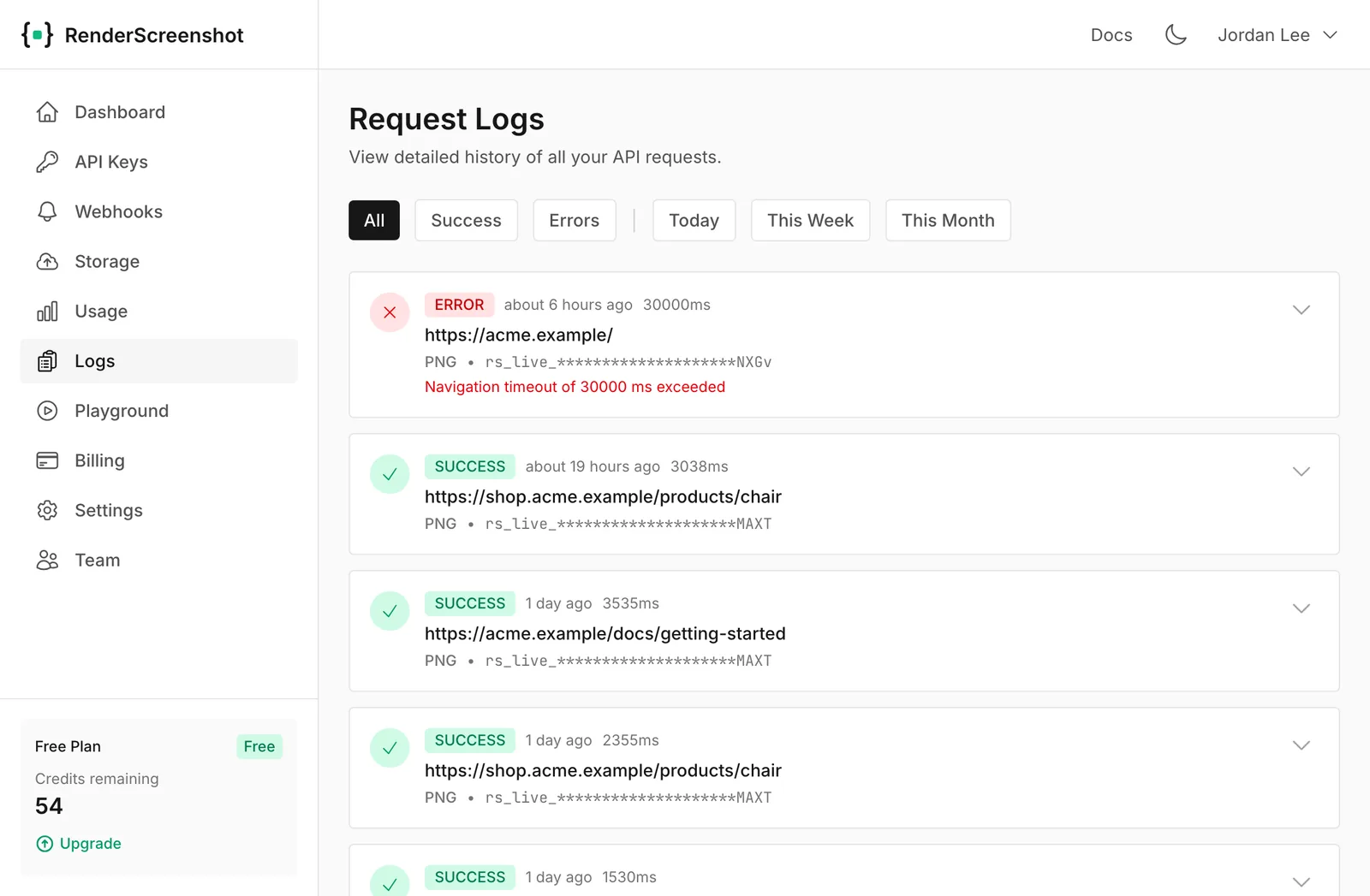Select the All filter tab
The height and width of the screenshot is (896, 1370).
(374, 221)
